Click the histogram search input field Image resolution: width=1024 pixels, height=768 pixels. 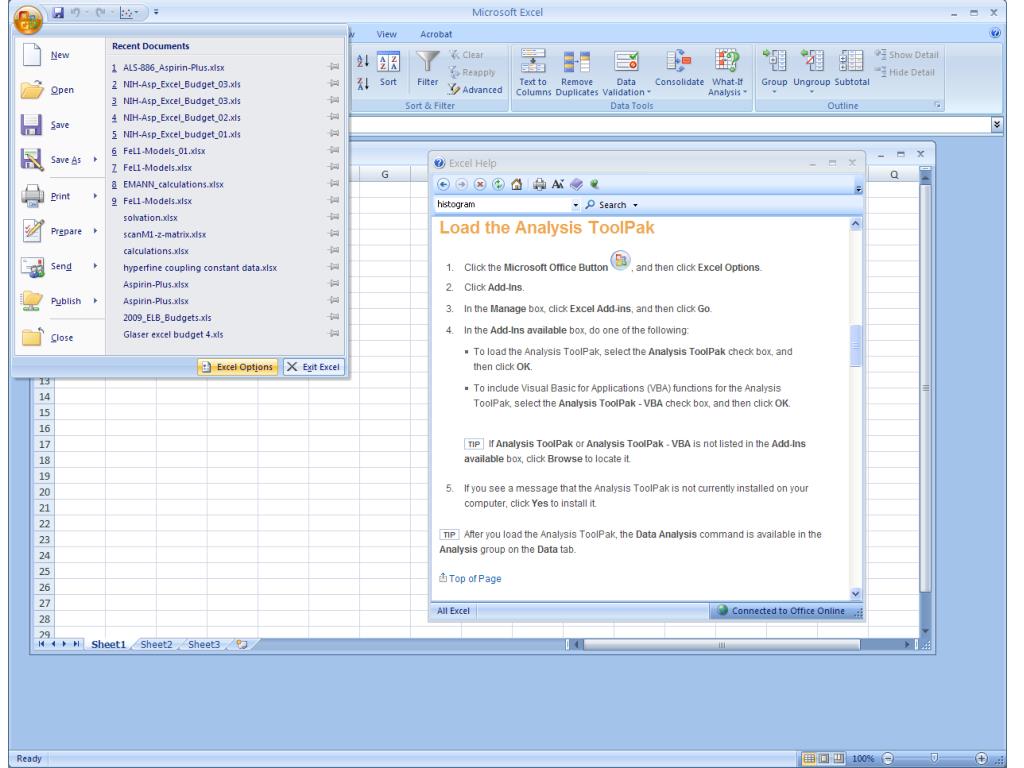tap(502, 204)
